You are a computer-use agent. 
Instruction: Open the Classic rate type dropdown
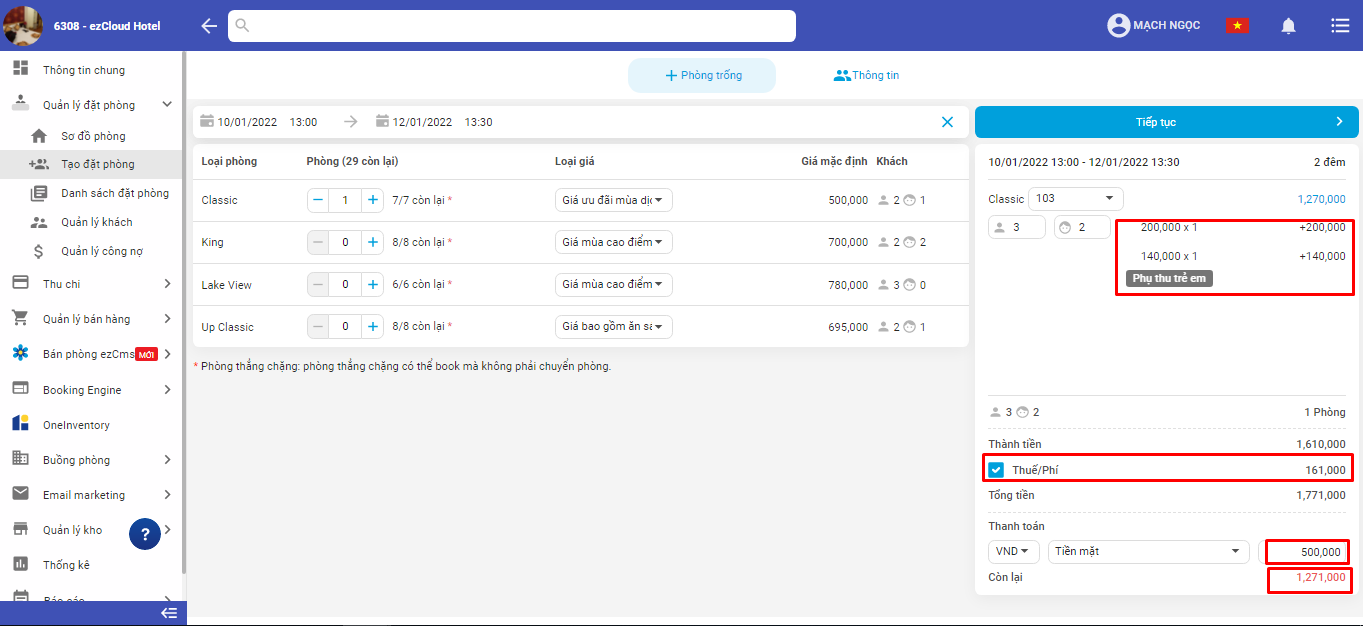coord(613,200)
